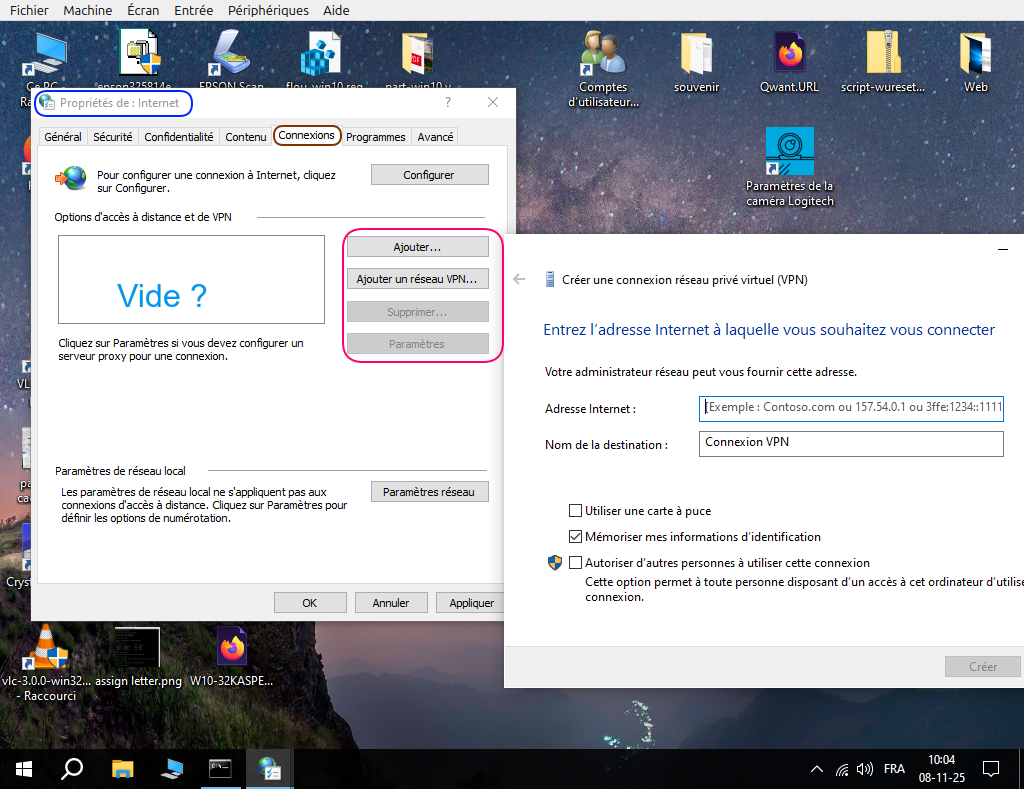Click the Ajouter... button
Viewport: 1024px width, 789px height.
[417, 247]
